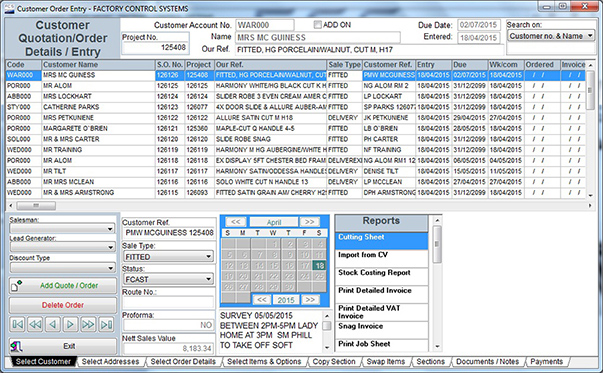Go to next year in calendar
Screen dimensions: 603x373
click(310, 300)
